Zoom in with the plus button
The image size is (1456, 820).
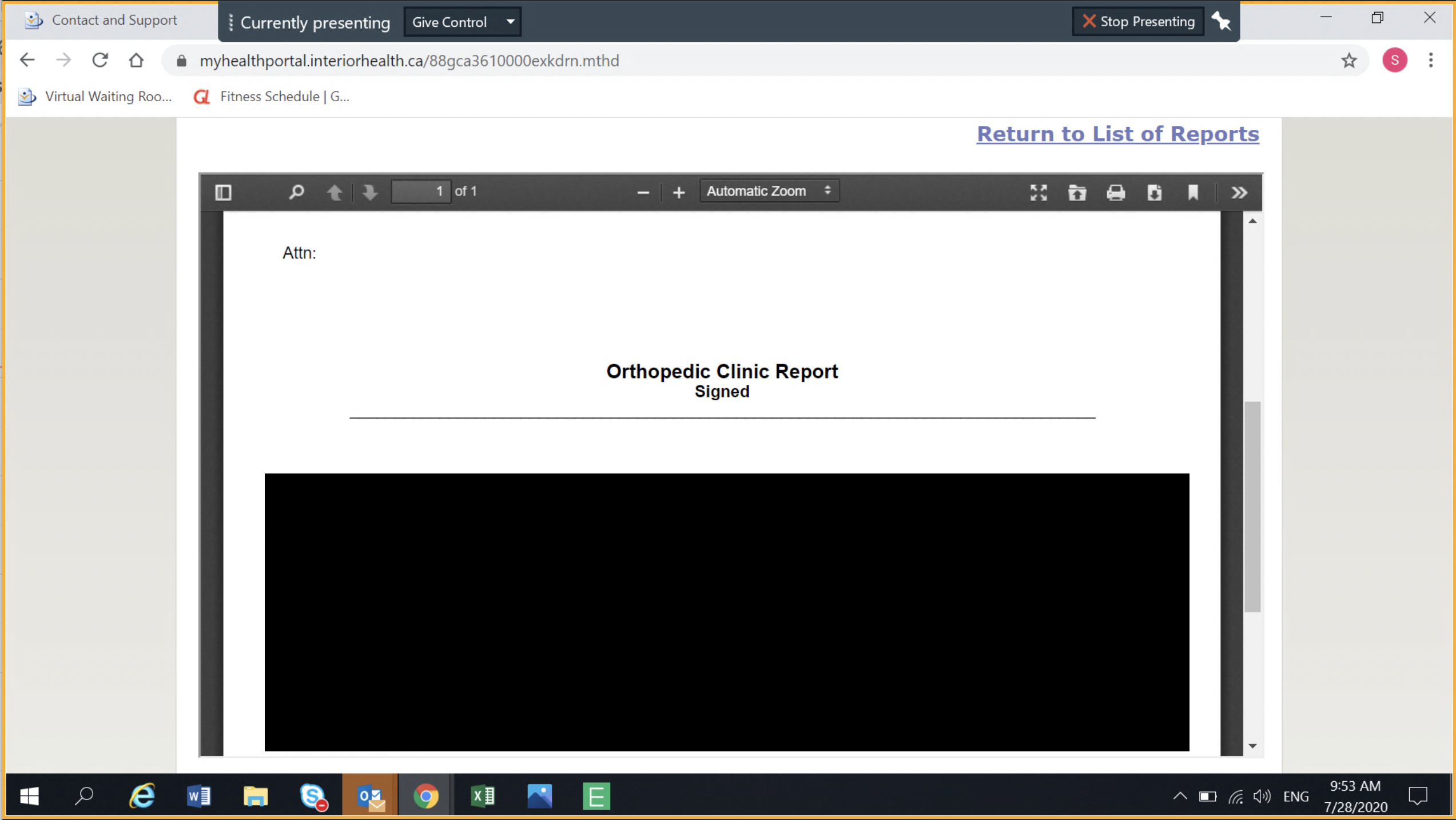pos(678,193)
